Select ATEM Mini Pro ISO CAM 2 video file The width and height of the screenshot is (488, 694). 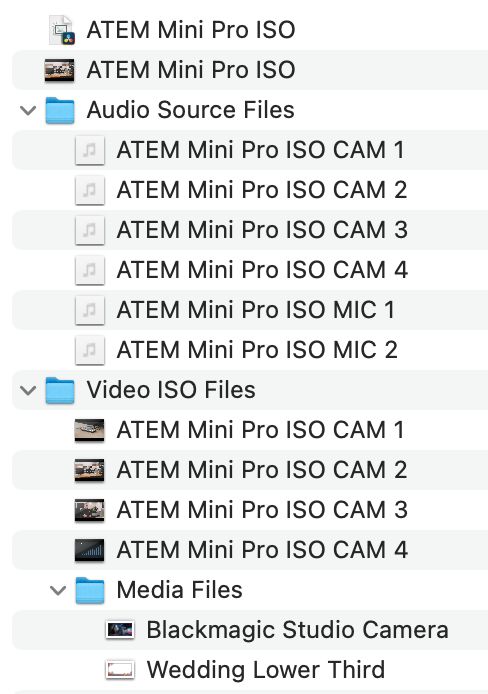[250, 470]
